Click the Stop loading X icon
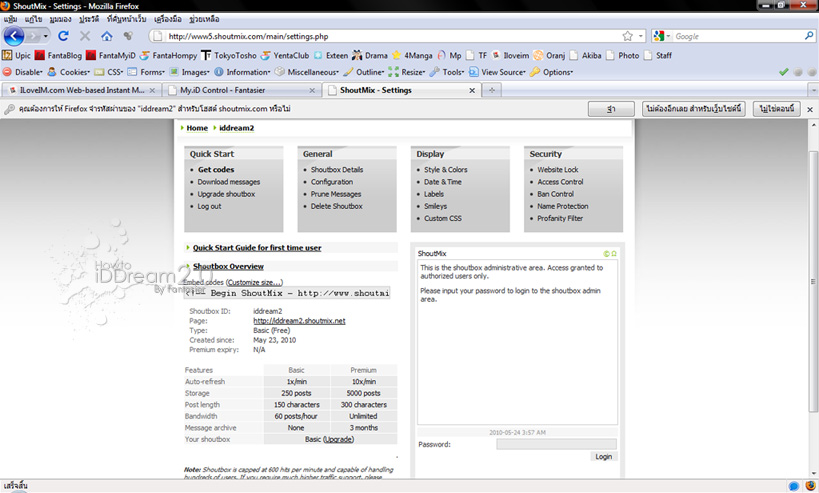The image size is (819, 493). [x=85, y=36]
